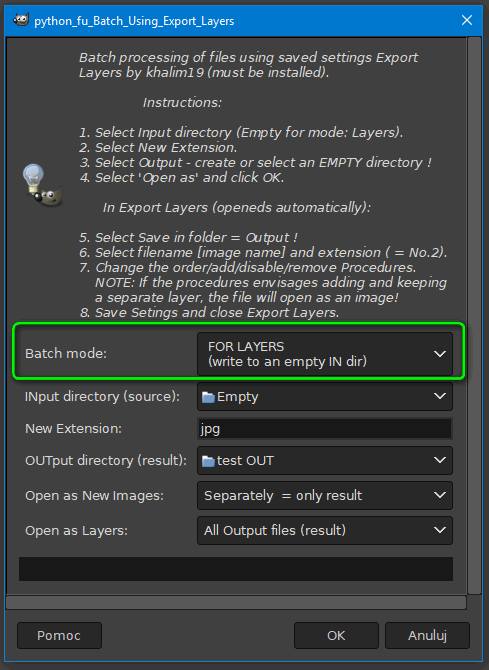Viewport: 489px width, 670px height.
Task: Open the INput directory (source) dropdown
Action: 325,397
